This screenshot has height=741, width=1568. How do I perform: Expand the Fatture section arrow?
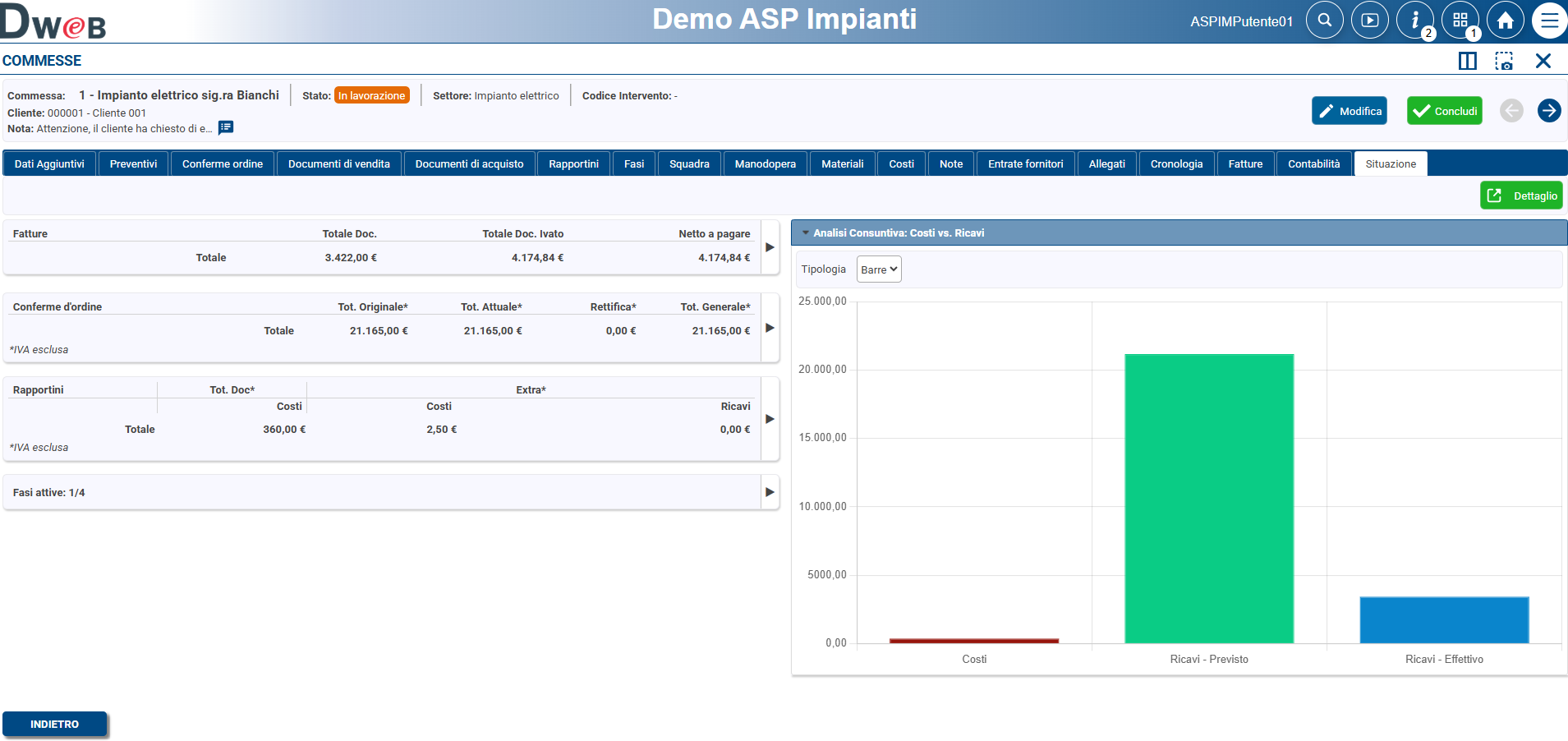pyautogui.click(x=770, y=247)
